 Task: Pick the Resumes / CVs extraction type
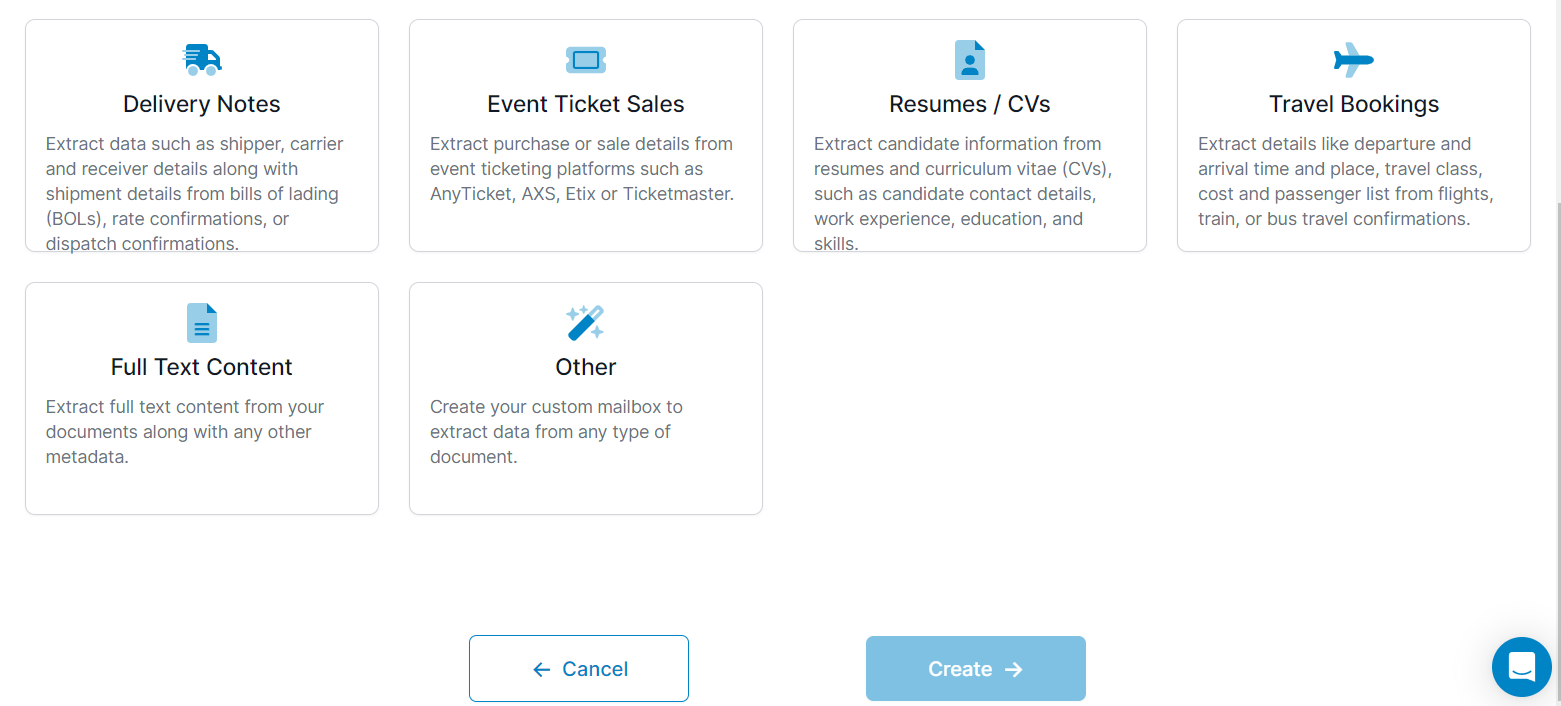tap(969, 135)
